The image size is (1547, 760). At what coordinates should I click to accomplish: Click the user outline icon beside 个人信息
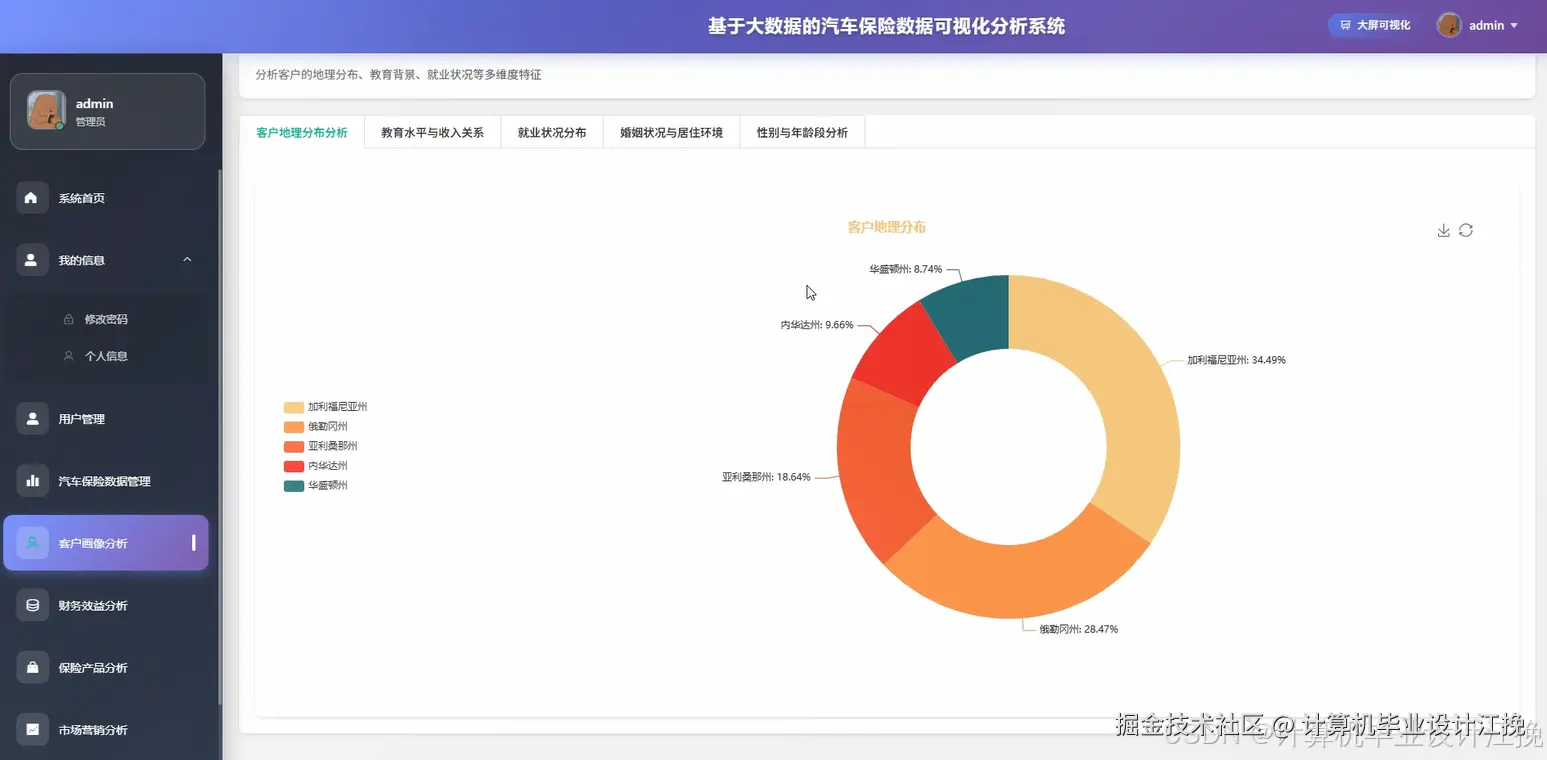pos(68,356)
